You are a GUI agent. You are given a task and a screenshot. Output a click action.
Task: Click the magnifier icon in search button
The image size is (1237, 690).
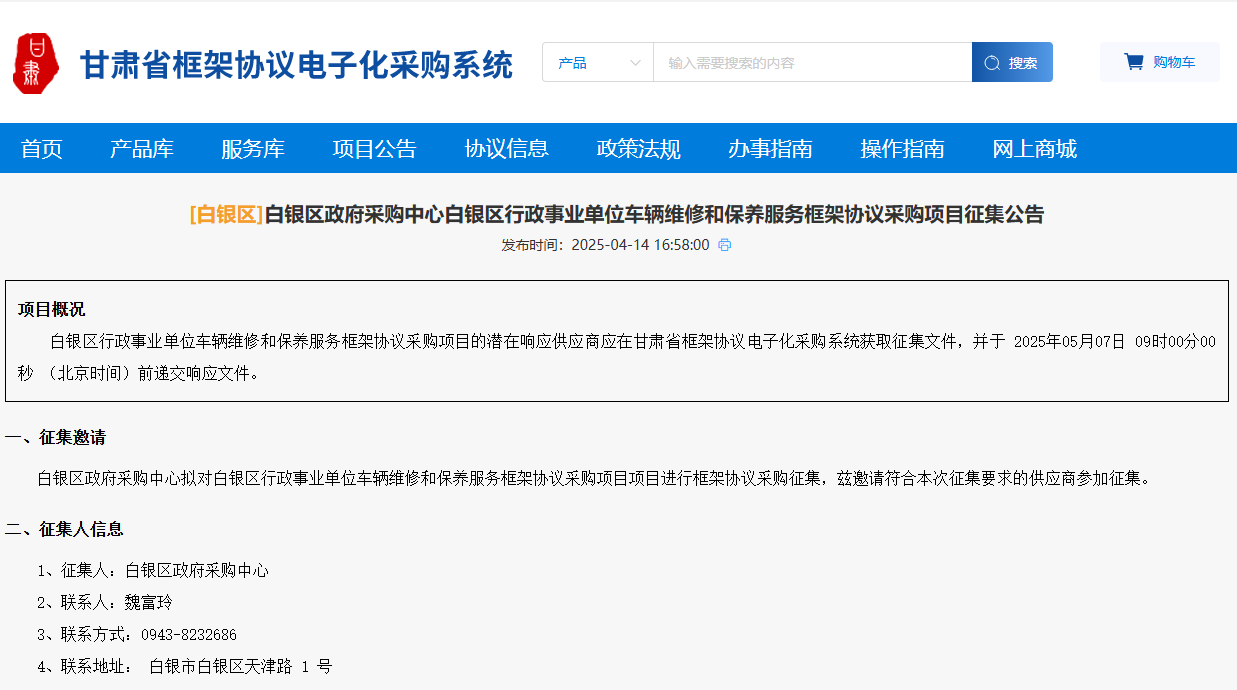click(991, 61)
